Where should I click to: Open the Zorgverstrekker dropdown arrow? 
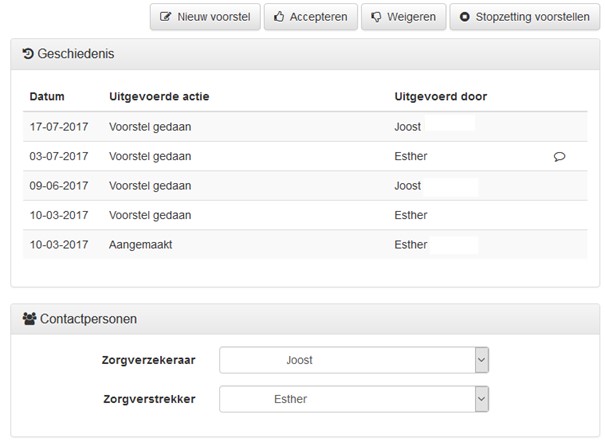[482, 399]
